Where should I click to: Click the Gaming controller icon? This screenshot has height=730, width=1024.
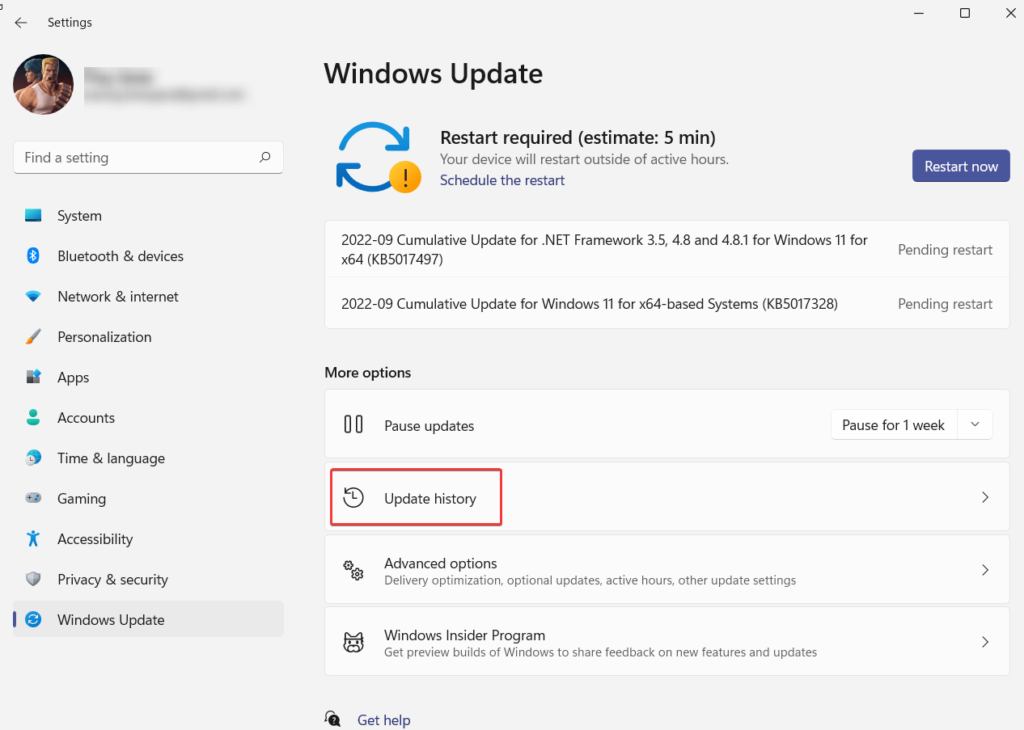tap(33, 498)
